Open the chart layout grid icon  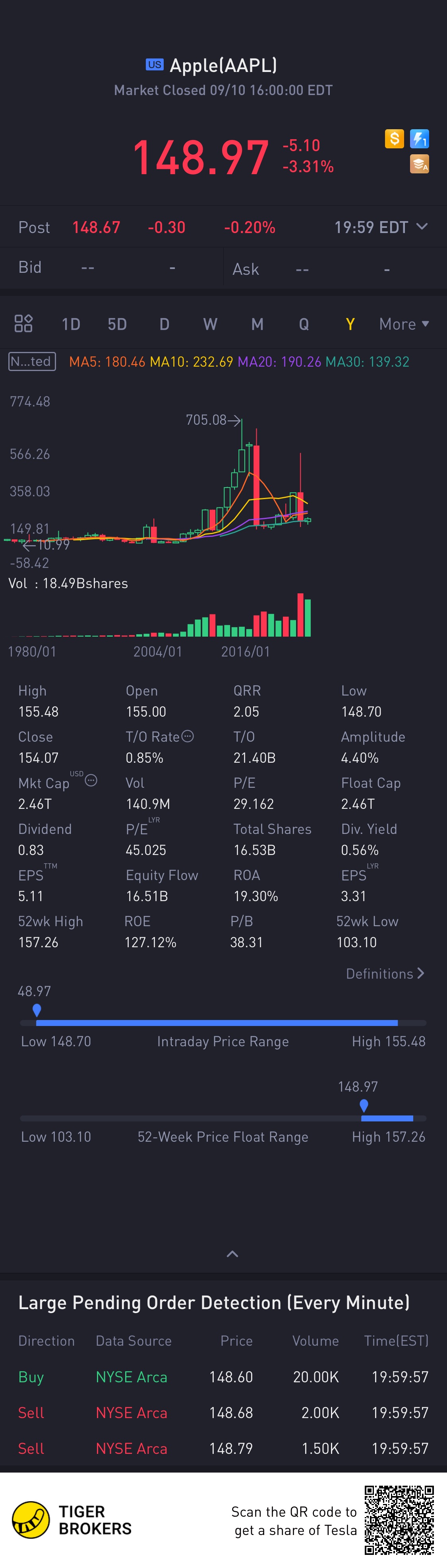tap(24, 323)
